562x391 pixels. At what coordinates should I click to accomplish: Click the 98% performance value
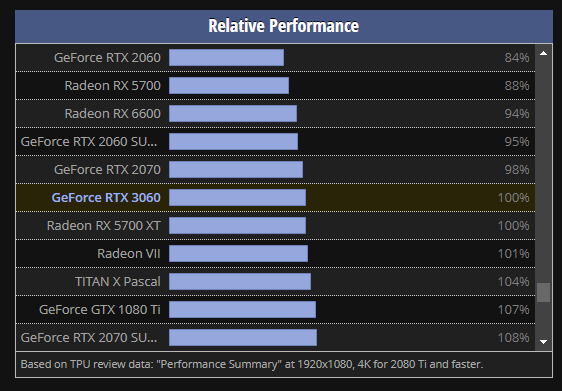[x=517, y=170]
